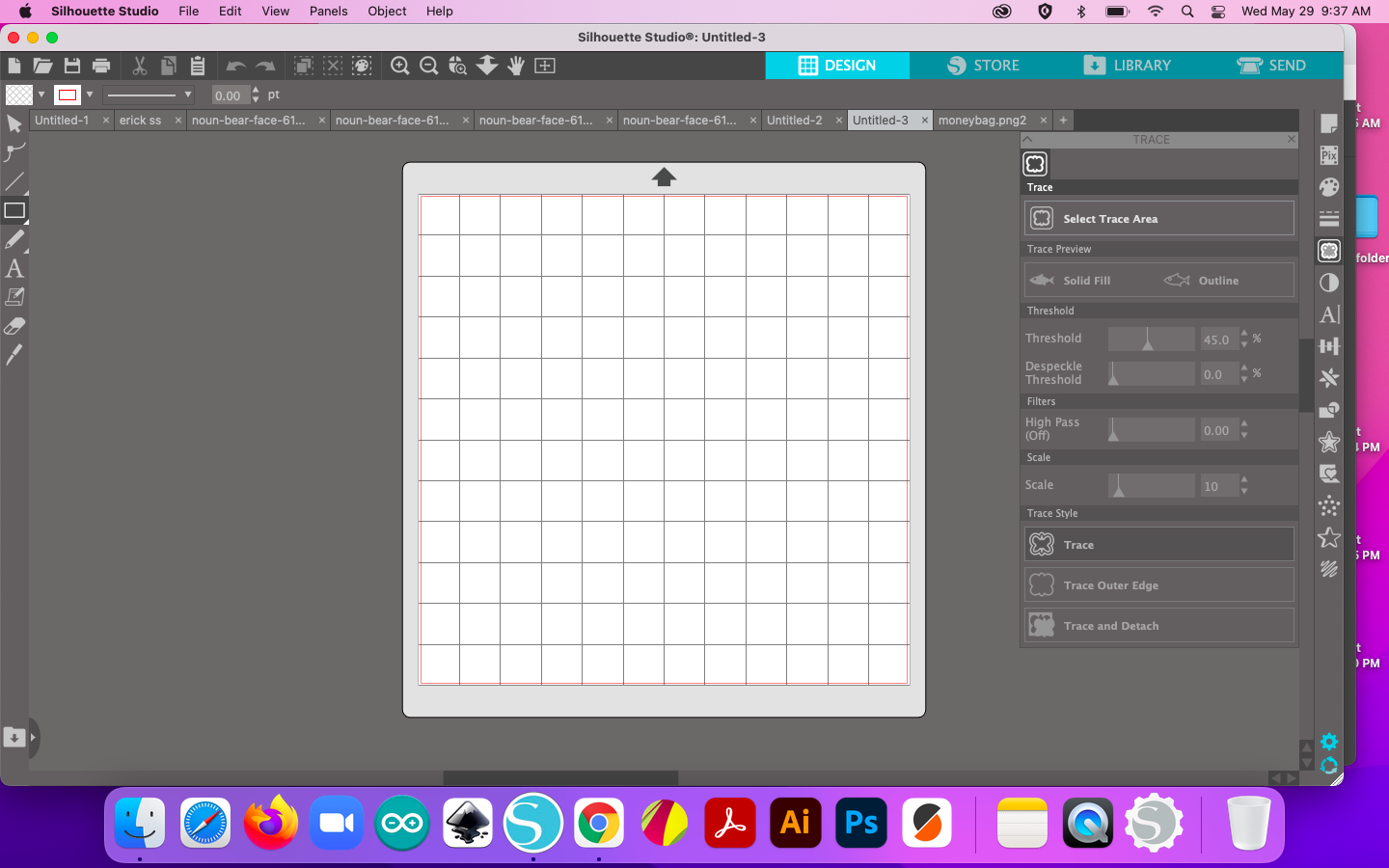Open the Pix panel icon
Image resolution: width=1389 pixels, height=868 pixels.
(1329, 155)
